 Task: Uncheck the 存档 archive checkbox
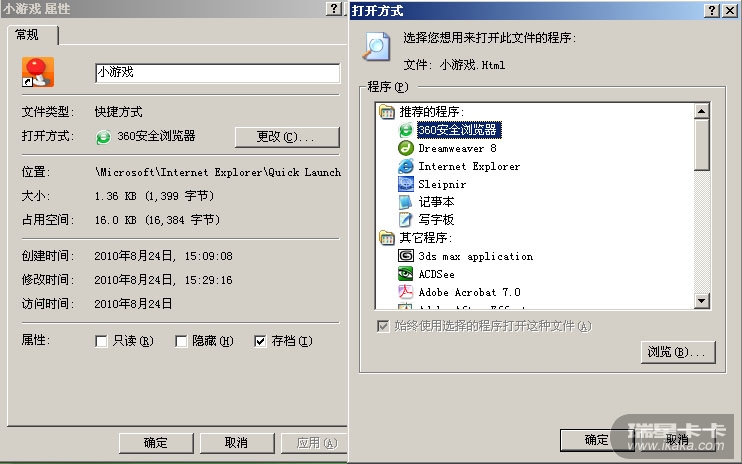coord(261,341)
